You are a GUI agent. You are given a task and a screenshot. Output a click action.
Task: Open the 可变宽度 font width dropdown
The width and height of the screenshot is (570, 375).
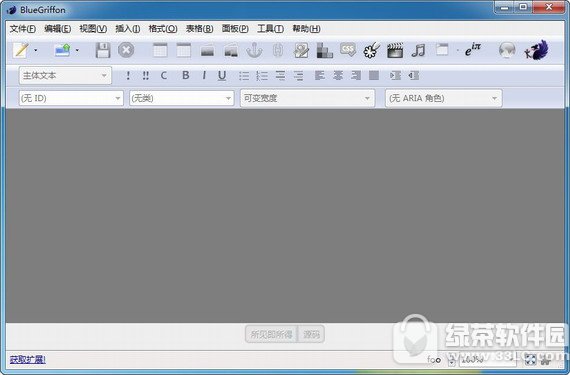pos(307,98)
